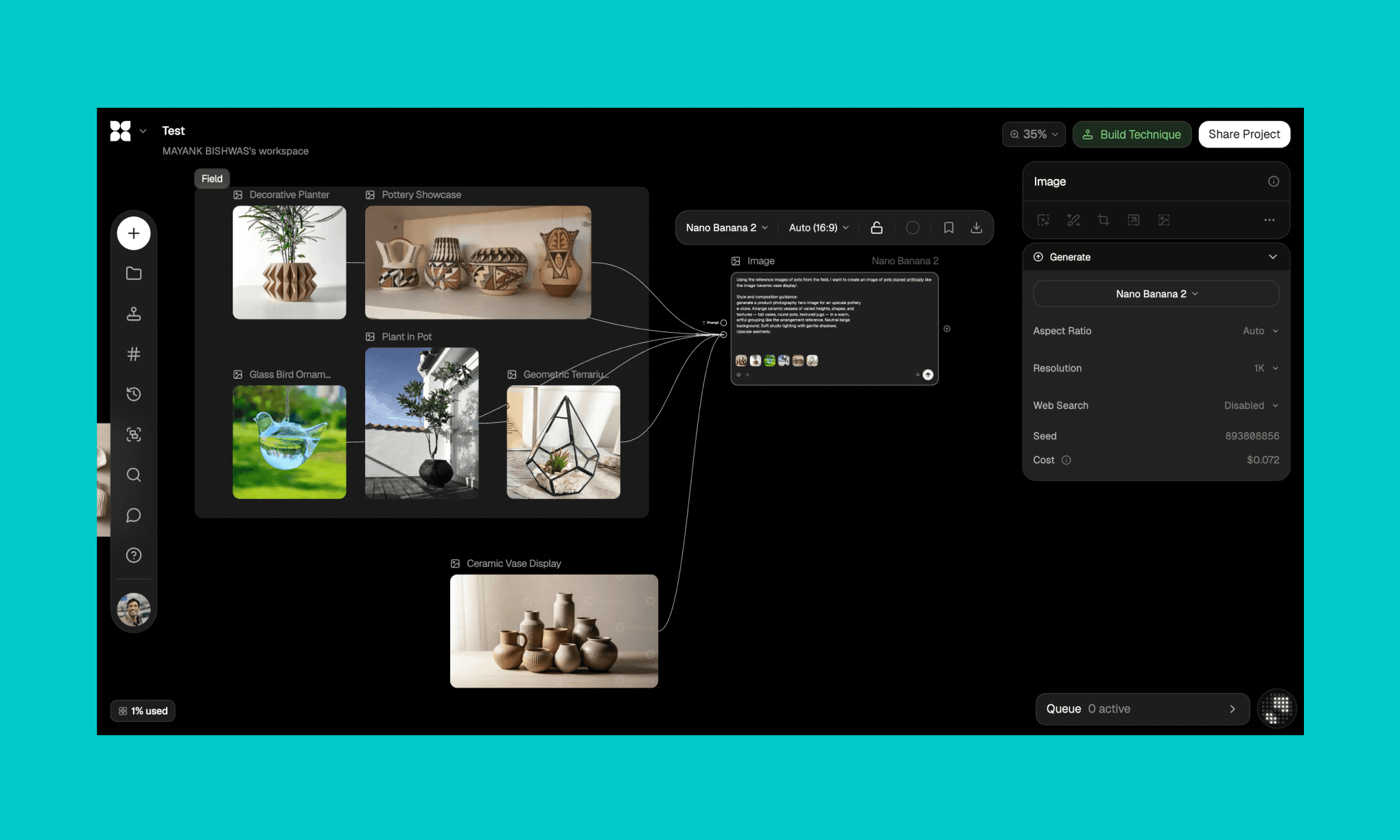1400x840 pixels.
Task: Click the Build Technique button
Action: (1132, 135)
